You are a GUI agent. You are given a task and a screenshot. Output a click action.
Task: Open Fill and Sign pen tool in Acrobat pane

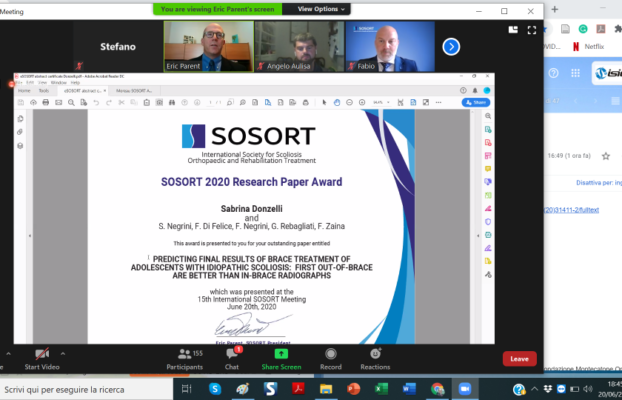click(488, 248)
